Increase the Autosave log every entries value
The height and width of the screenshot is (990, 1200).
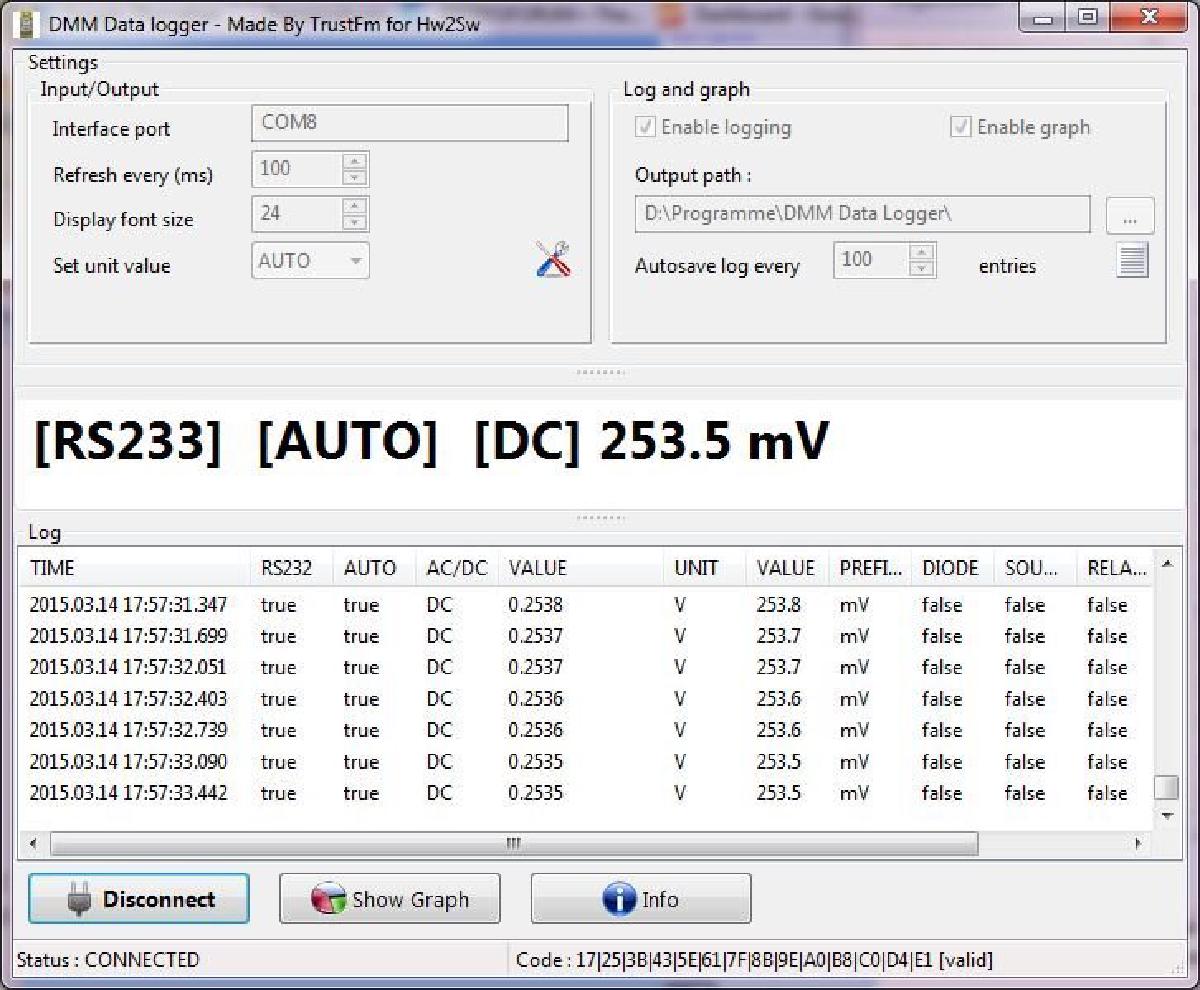922,252
